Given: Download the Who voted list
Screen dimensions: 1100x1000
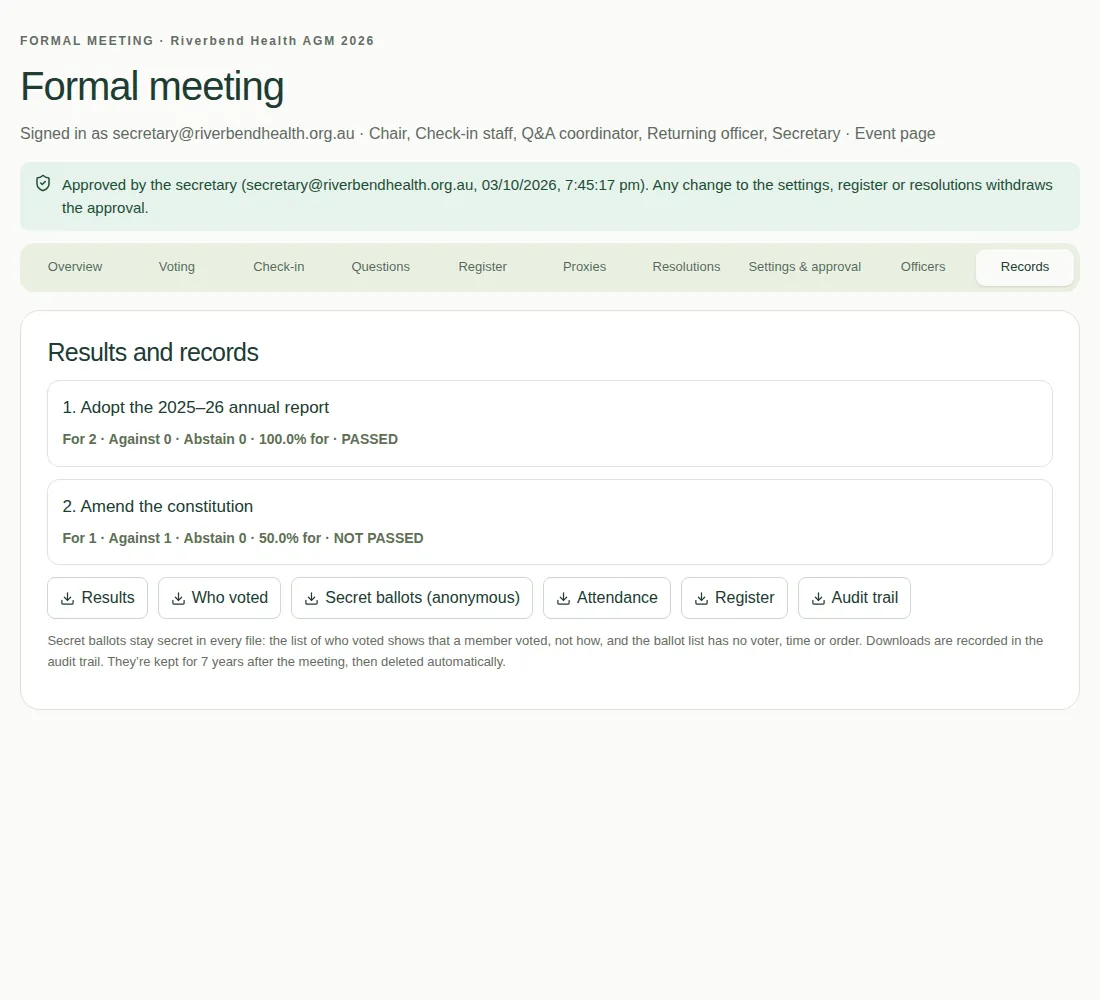Looking at the screenshot, I should pos(220,598).
